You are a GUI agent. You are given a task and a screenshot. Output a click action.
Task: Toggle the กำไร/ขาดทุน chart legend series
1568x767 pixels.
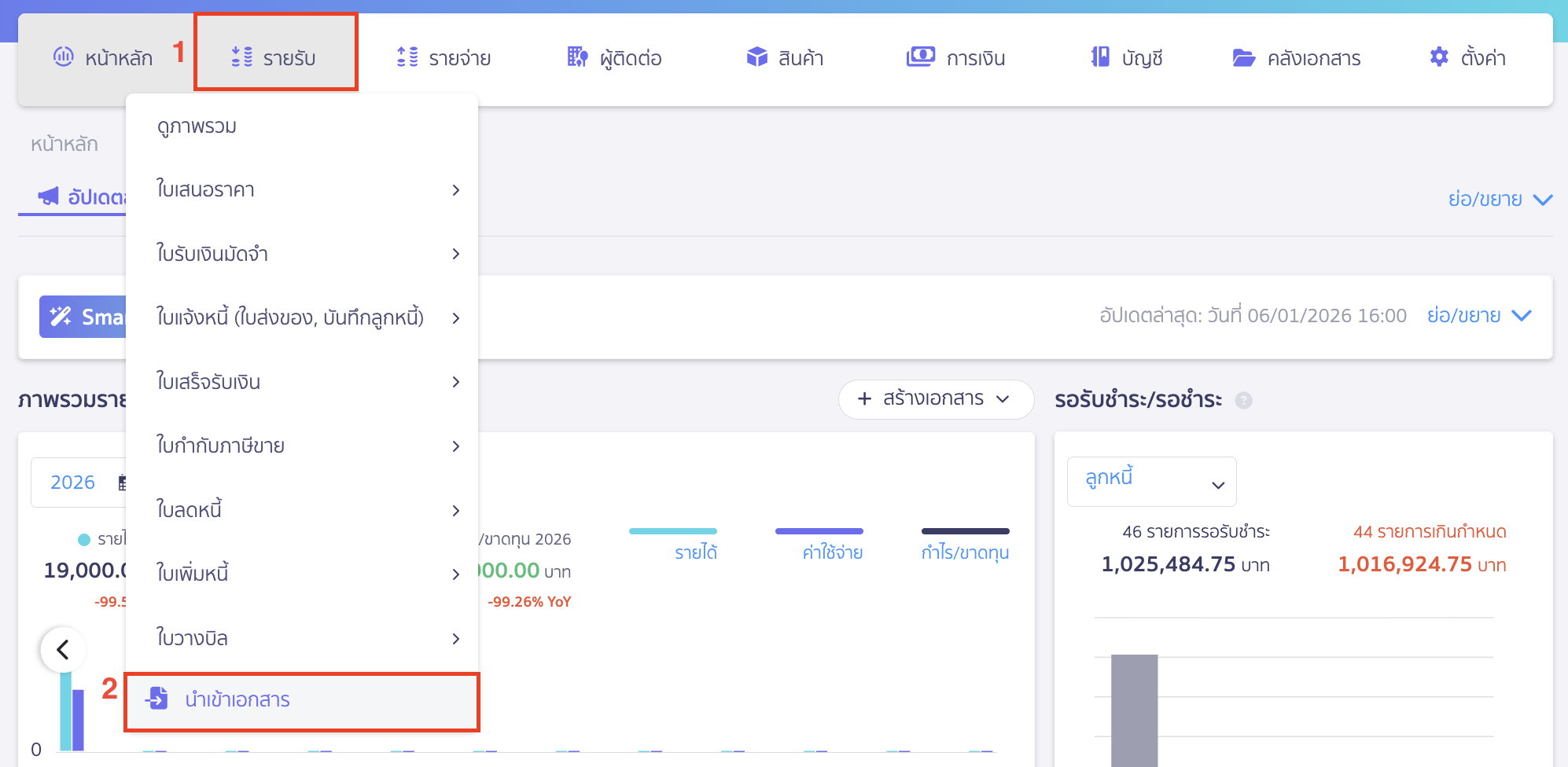click(x=965, y=552)
